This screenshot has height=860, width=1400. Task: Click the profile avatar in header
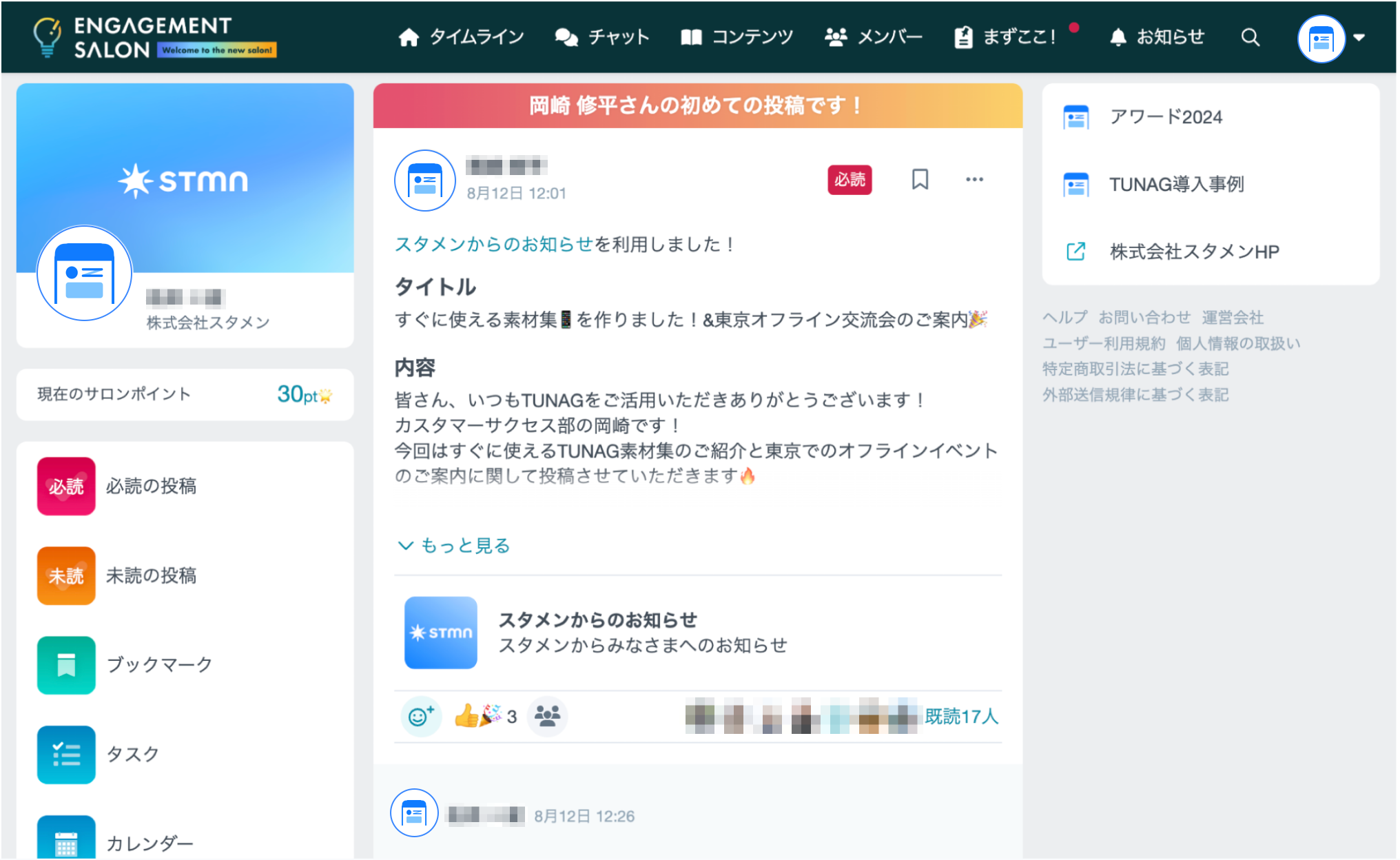[x=1321, y=39]
